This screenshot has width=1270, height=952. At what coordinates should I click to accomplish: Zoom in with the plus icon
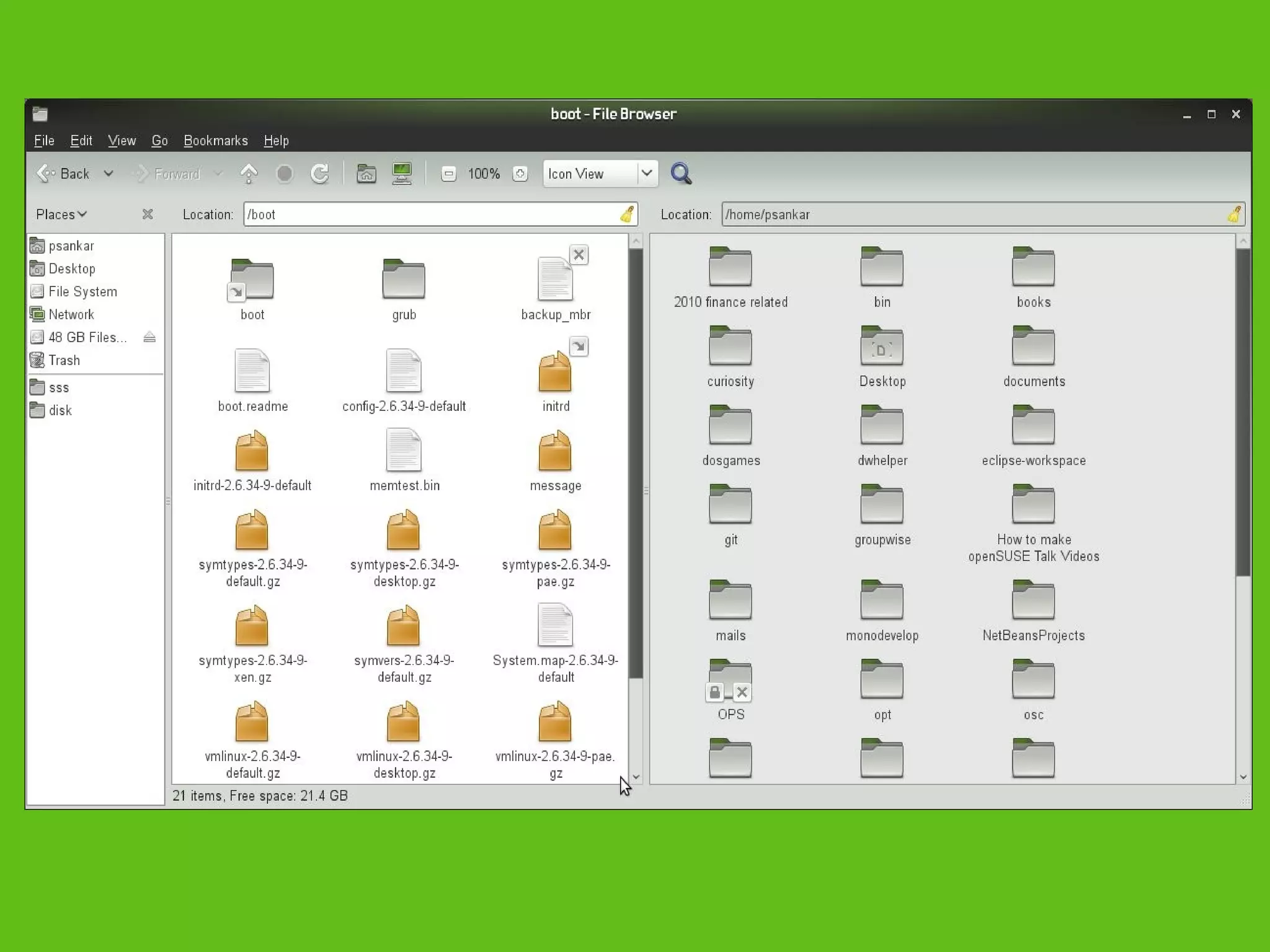(x=520, y=174)
